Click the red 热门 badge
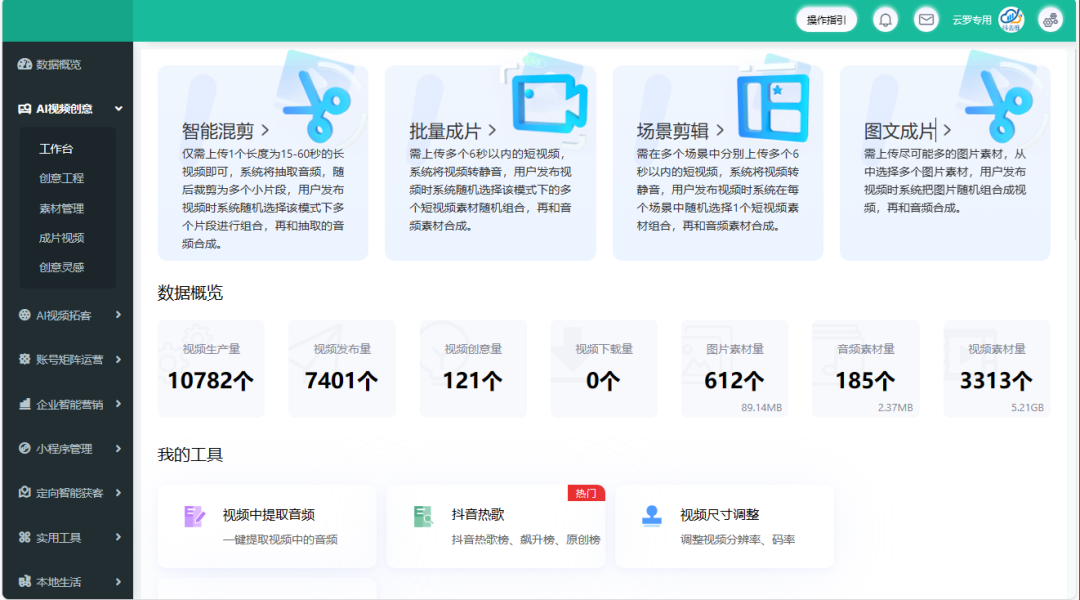Image resolution: width=1080 pixels, height=600 pixels. click(586, 493)
